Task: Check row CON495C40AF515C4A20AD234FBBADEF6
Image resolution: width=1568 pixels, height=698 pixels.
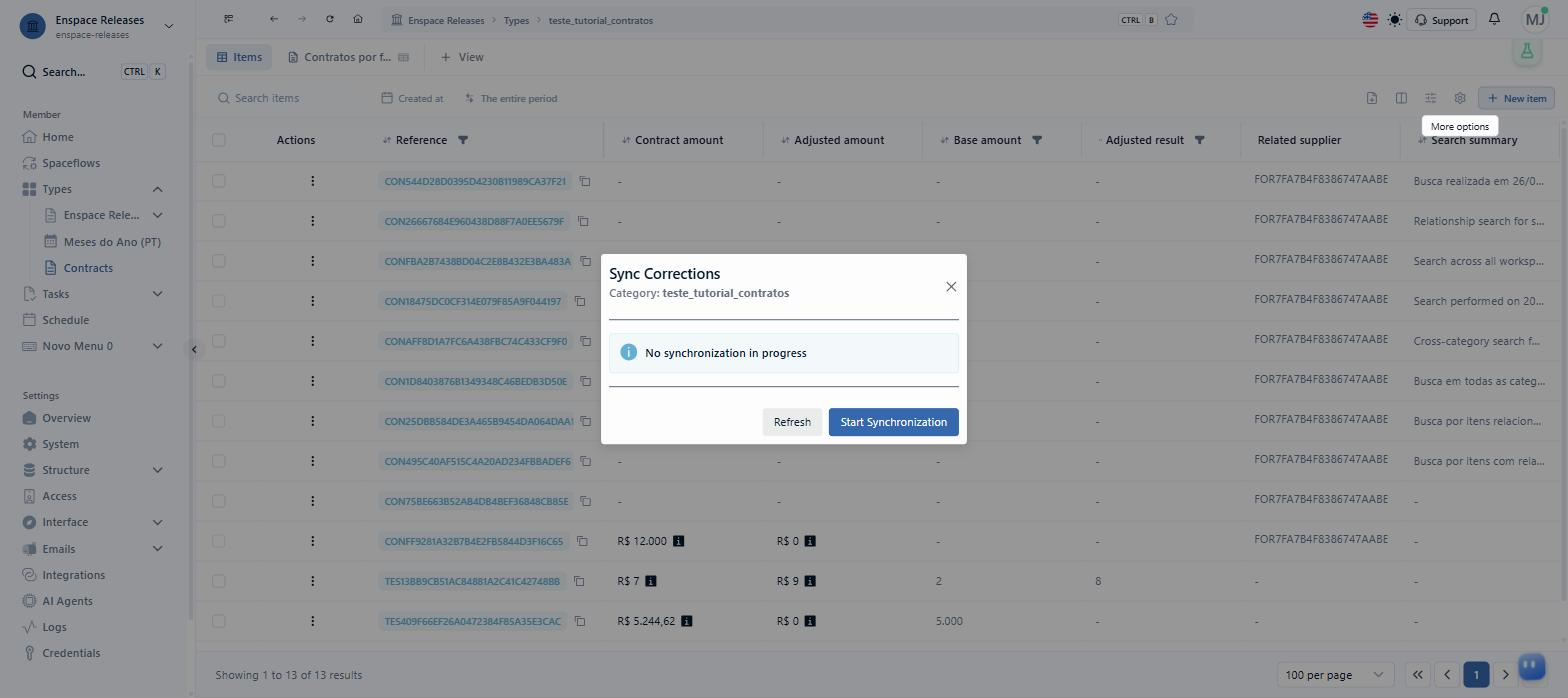Action: (x=219, y=461)
